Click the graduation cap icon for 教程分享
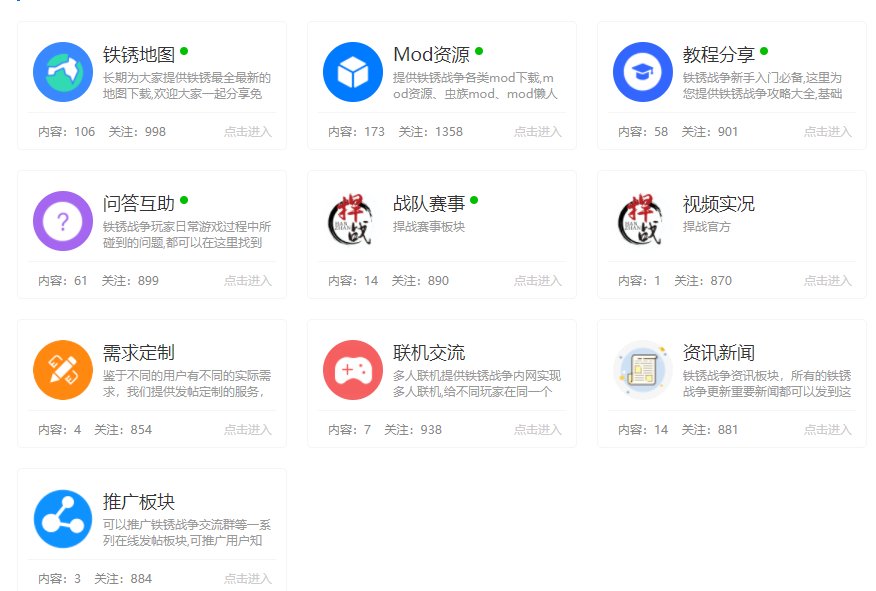876x591 pixels. 643,72
